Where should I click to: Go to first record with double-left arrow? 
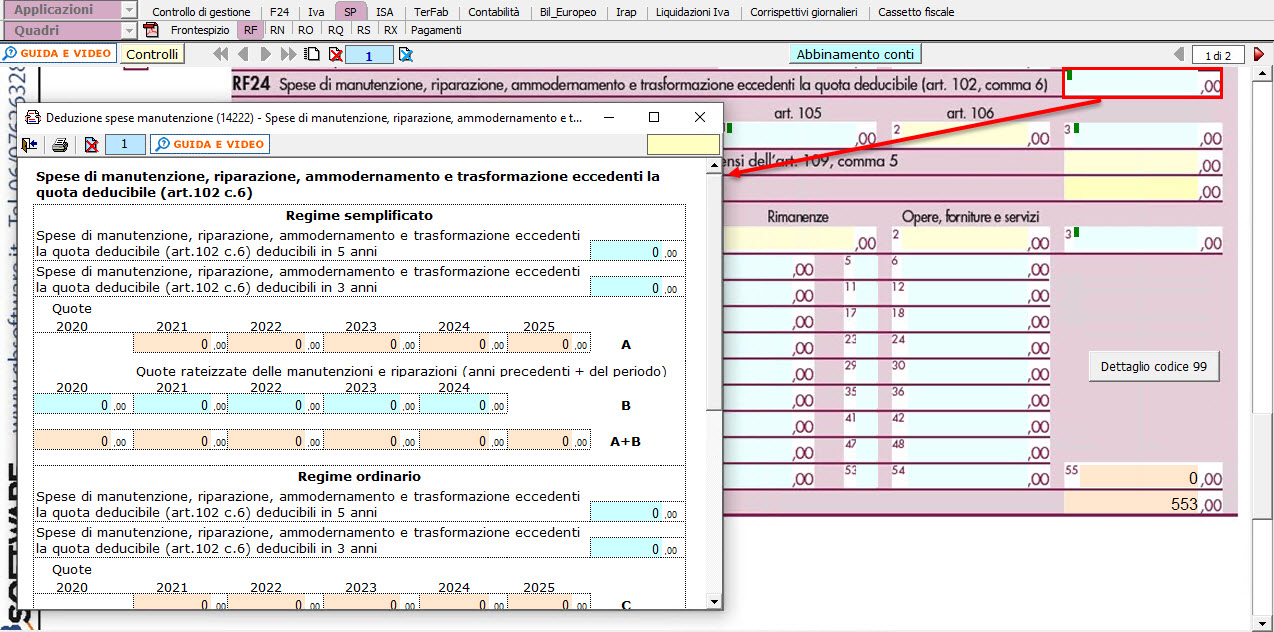221,54
